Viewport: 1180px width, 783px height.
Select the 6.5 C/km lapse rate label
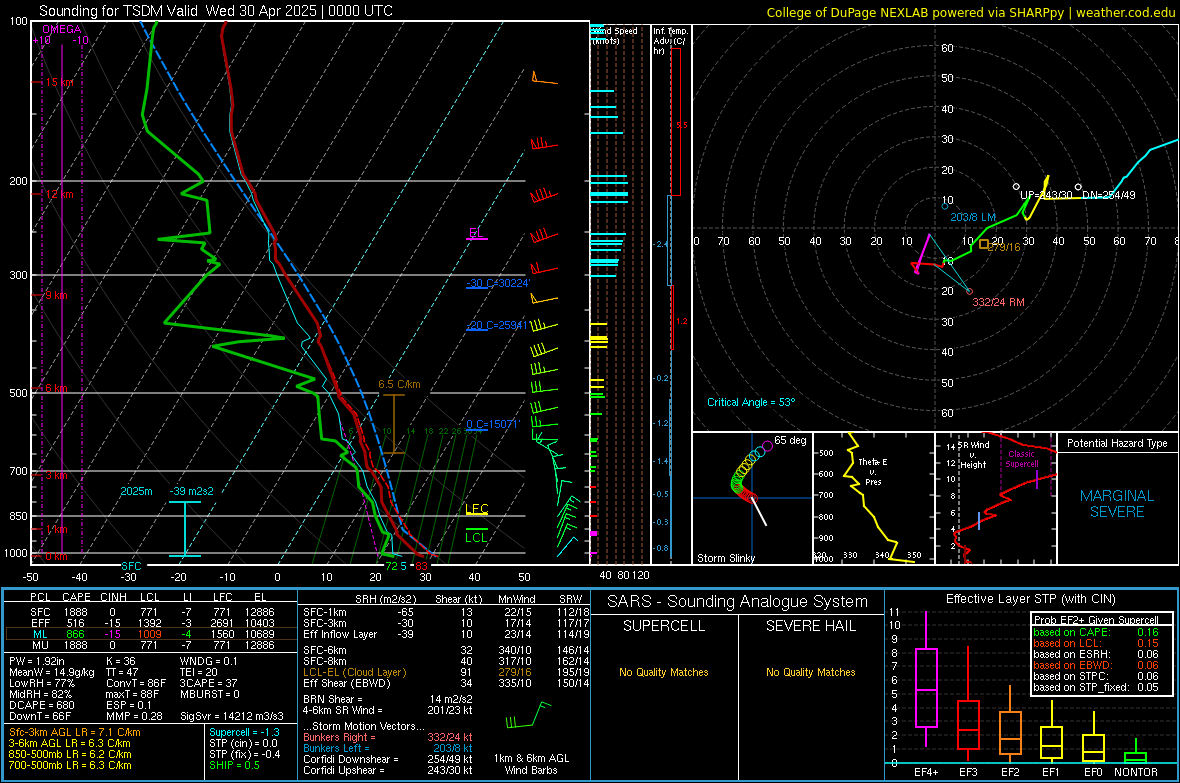coord(399,384)
